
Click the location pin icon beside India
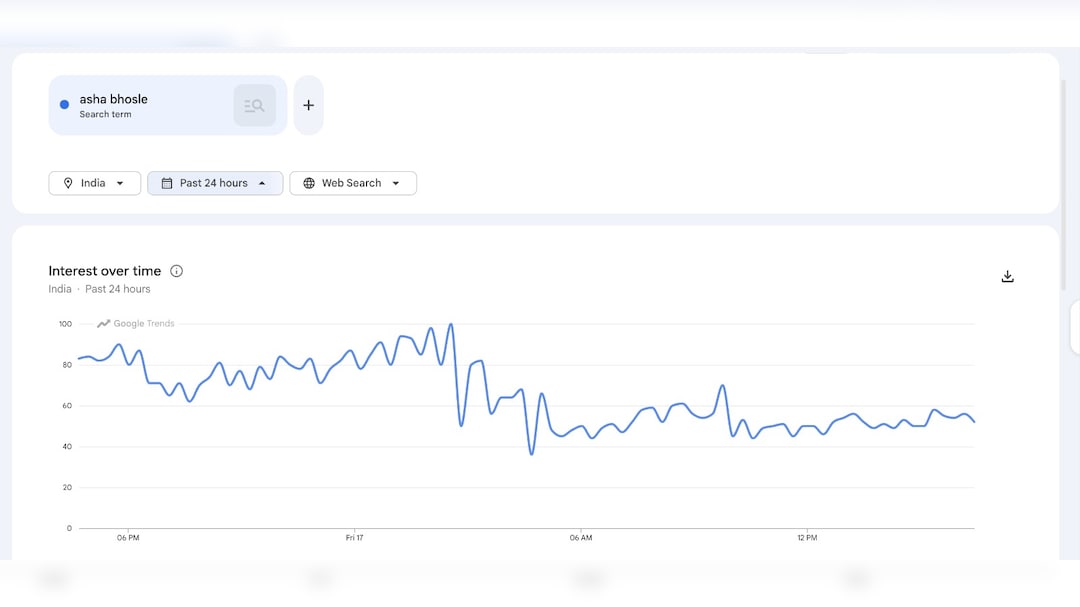(68, 183)
